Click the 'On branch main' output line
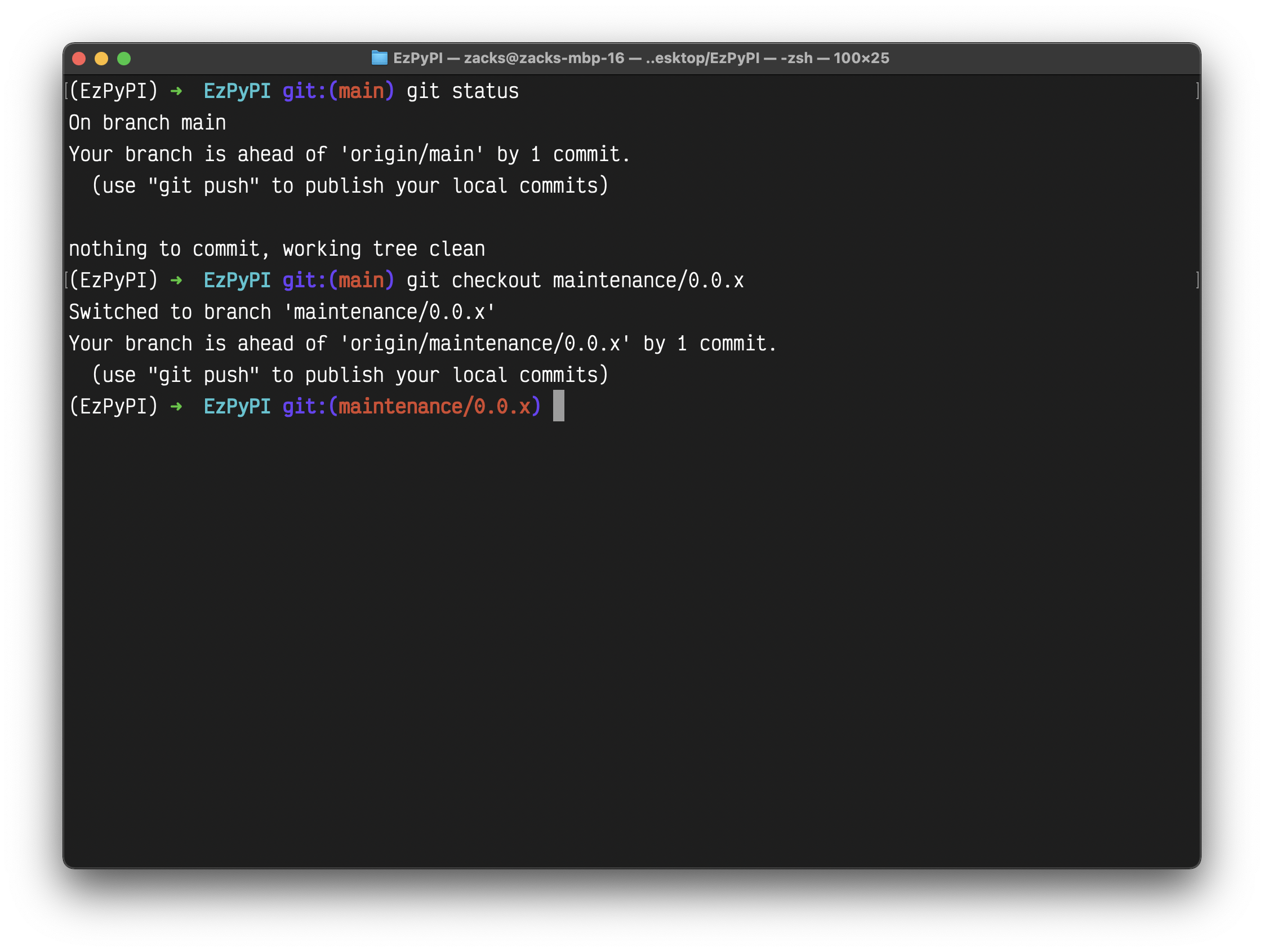This screenshot has height=952, width=1264. (148, 123)
